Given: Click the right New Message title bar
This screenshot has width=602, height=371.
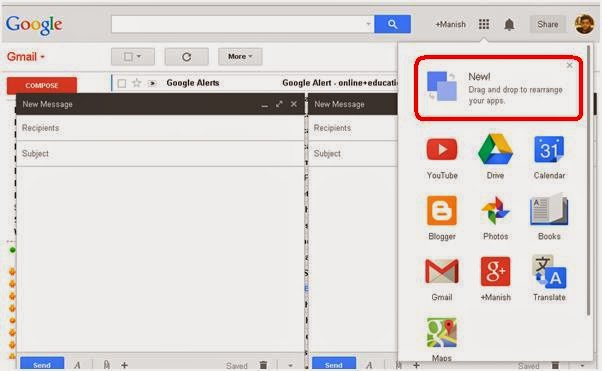Looking at the screenshot, I should [353, 104].
